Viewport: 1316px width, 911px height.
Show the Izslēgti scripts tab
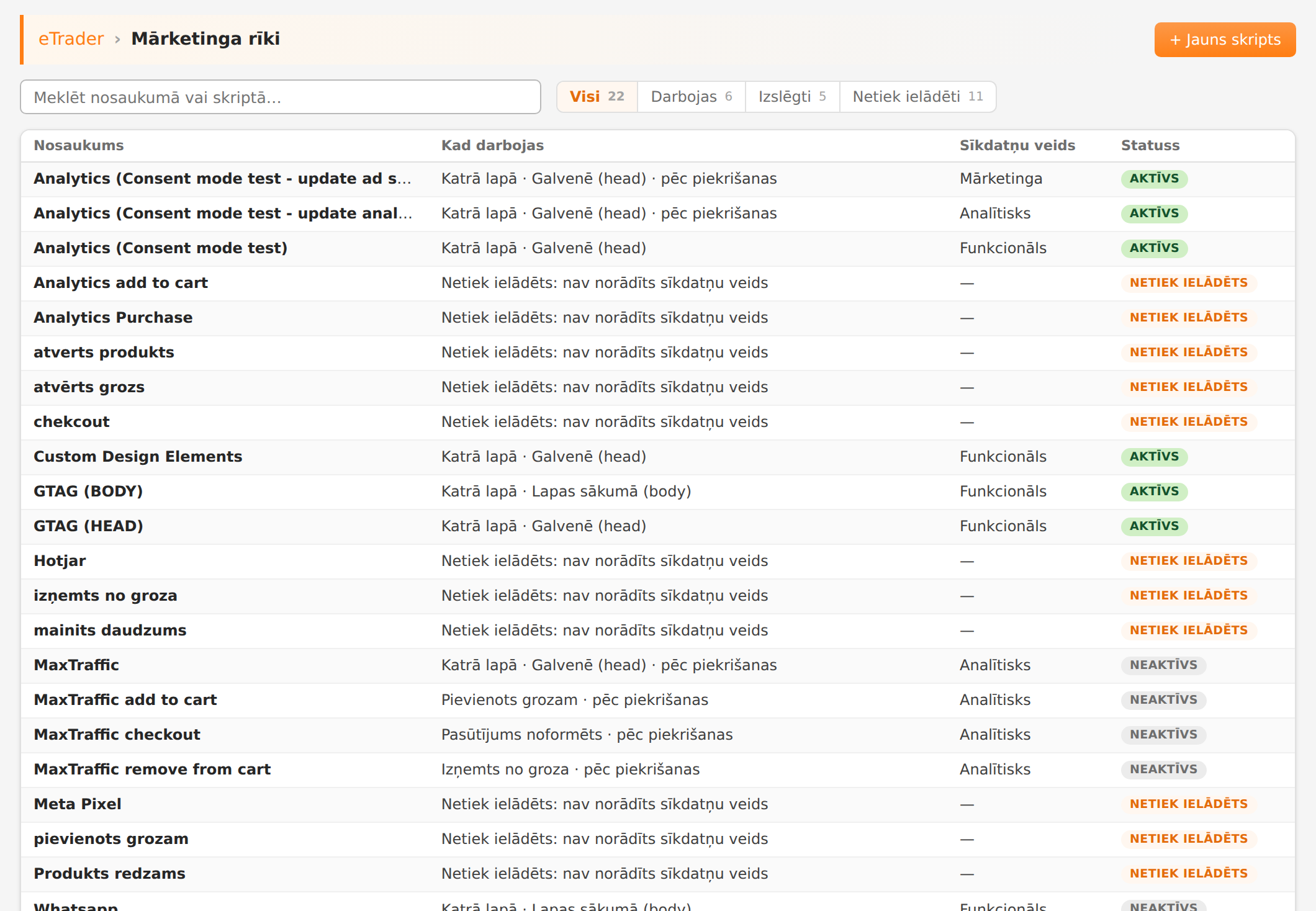[x=792, y=97]
